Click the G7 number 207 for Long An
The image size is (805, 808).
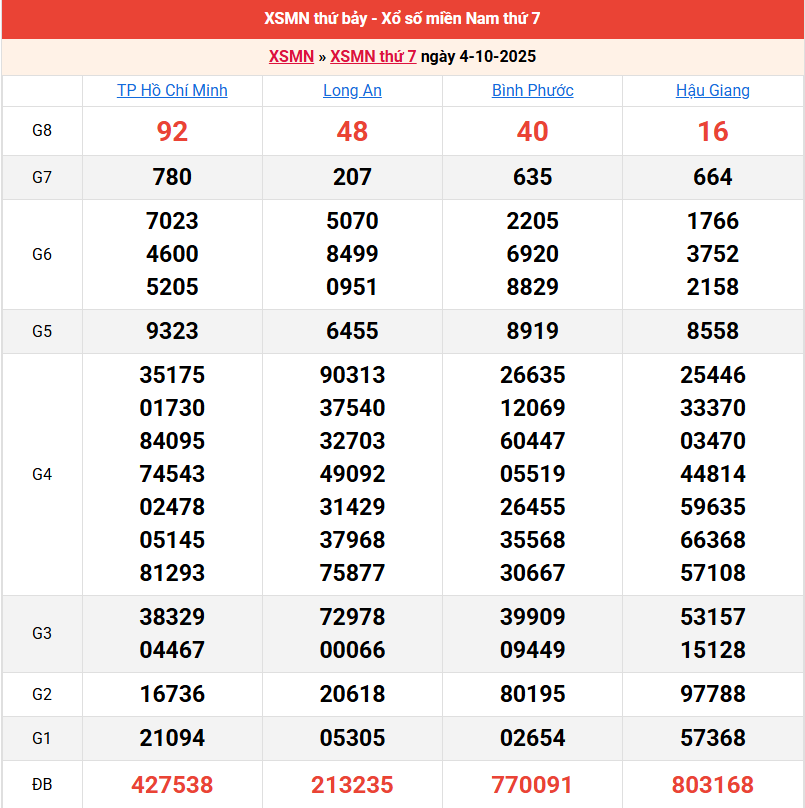[x=352, y=177]
